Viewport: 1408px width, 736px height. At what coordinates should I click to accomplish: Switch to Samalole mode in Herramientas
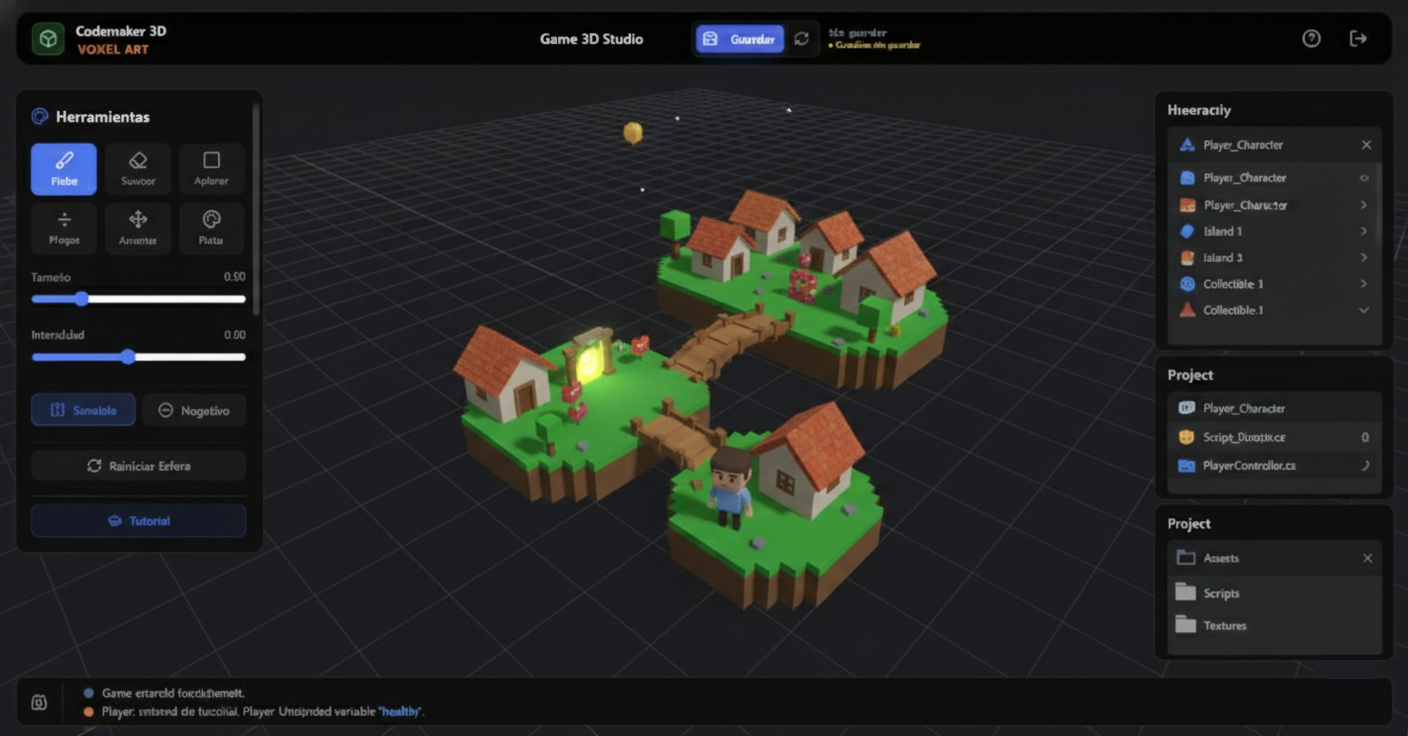click(x=83, y=410)
